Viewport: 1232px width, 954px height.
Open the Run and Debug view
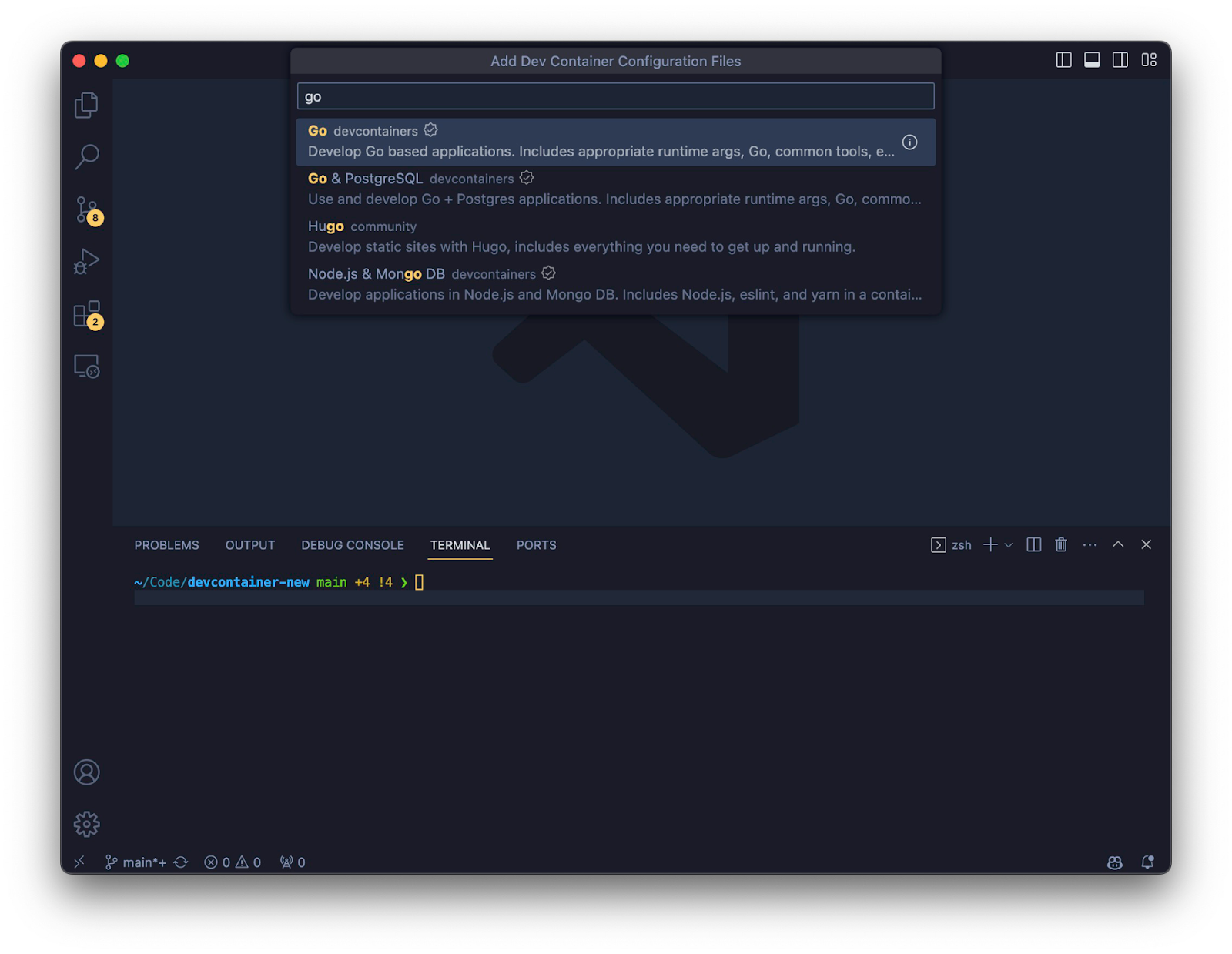coord(86,262)
